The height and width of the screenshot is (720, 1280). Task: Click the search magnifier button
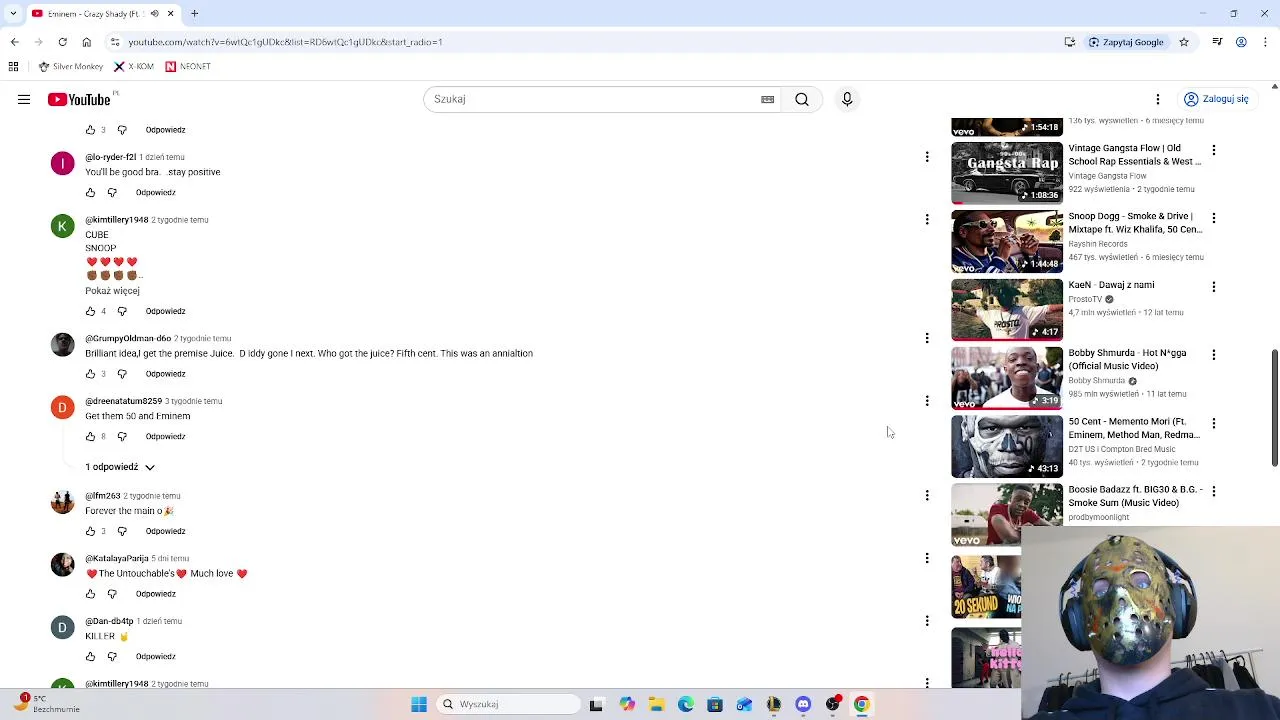coord(802,99)
